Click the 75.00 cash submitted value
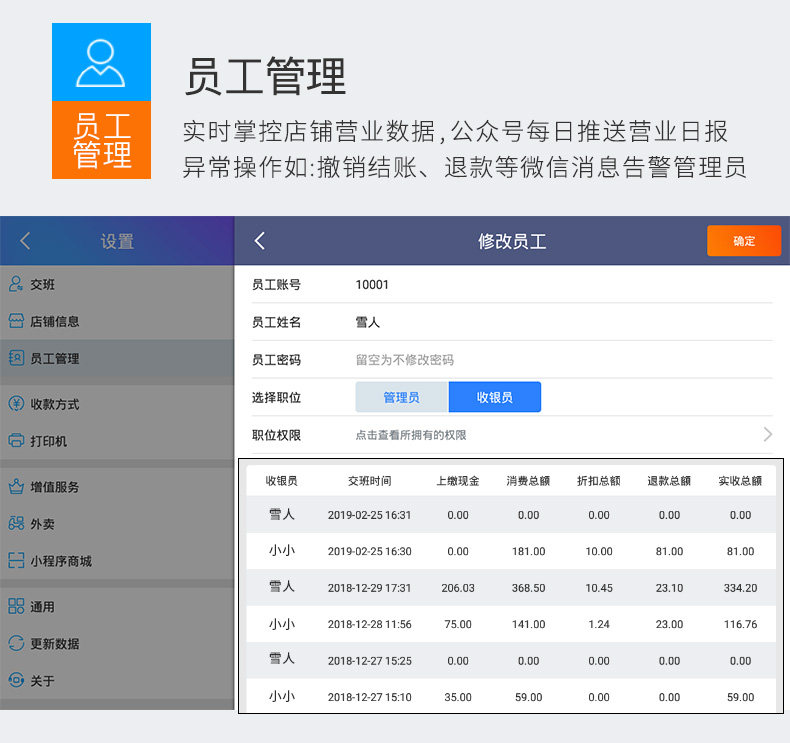This screenshot has width=790, height=743. (x=457, y=624)
